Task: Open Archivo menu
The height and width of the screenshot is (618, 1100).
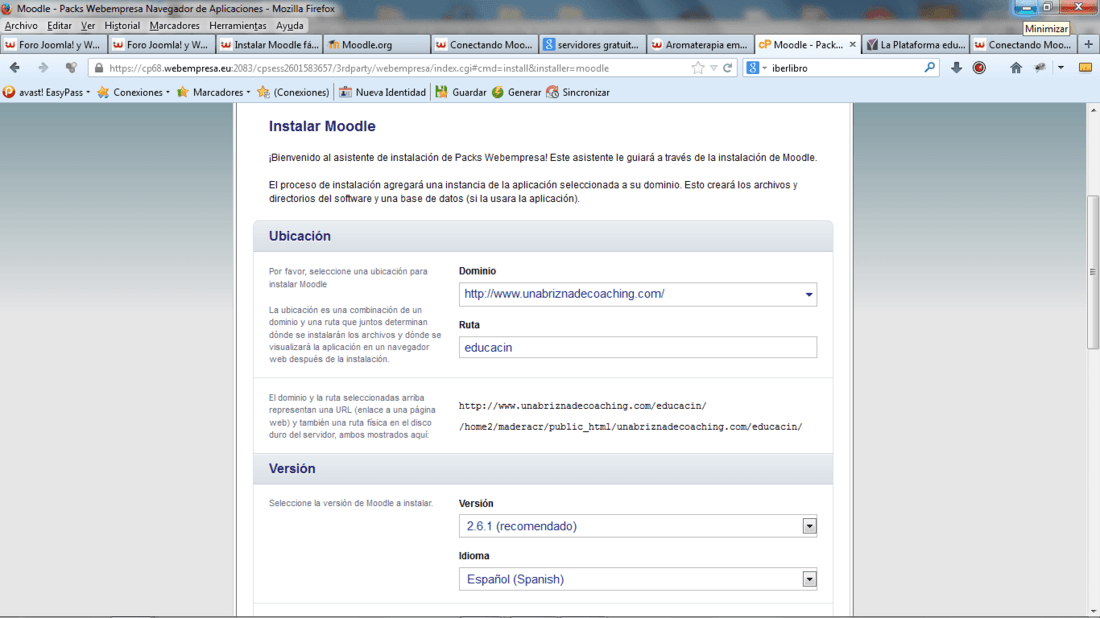Action: tap(21, 25)
